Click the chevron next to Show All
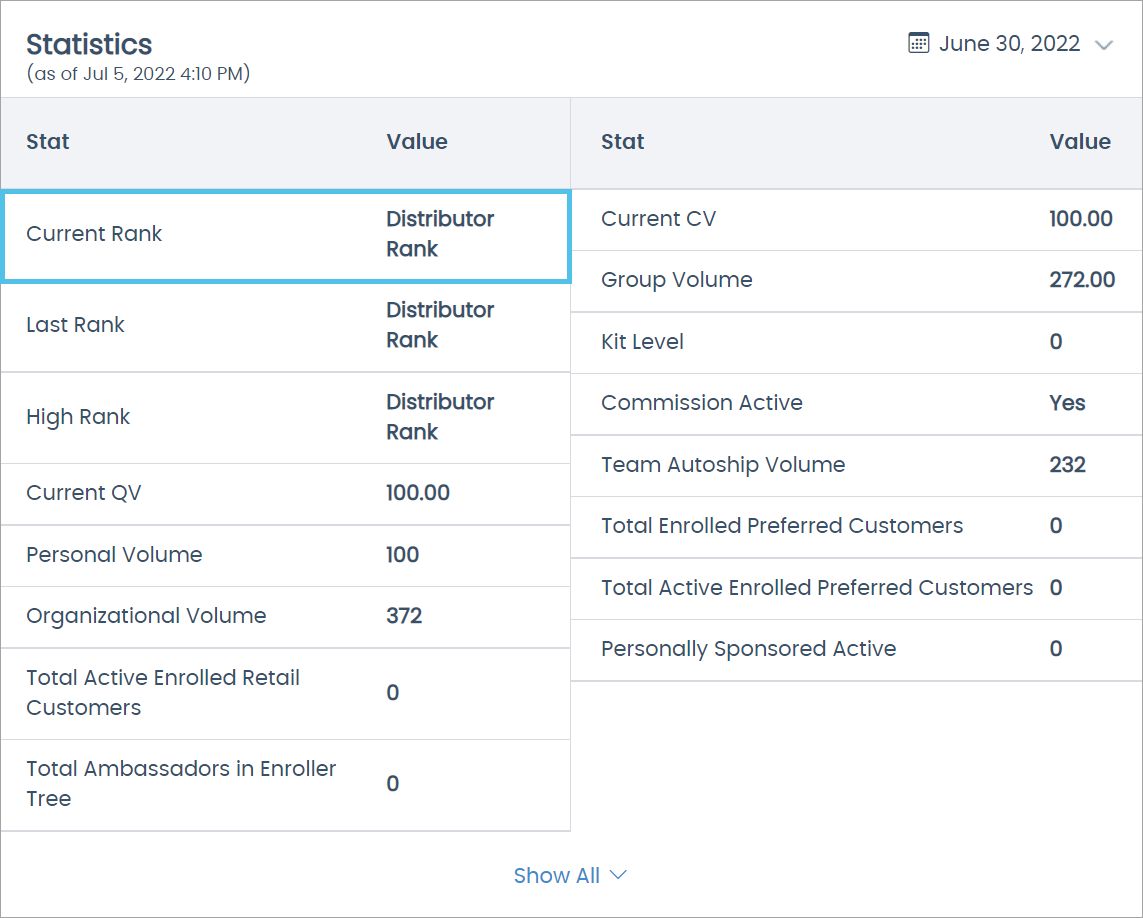The height and width of the screenshot is (918, 1143). 618,875
